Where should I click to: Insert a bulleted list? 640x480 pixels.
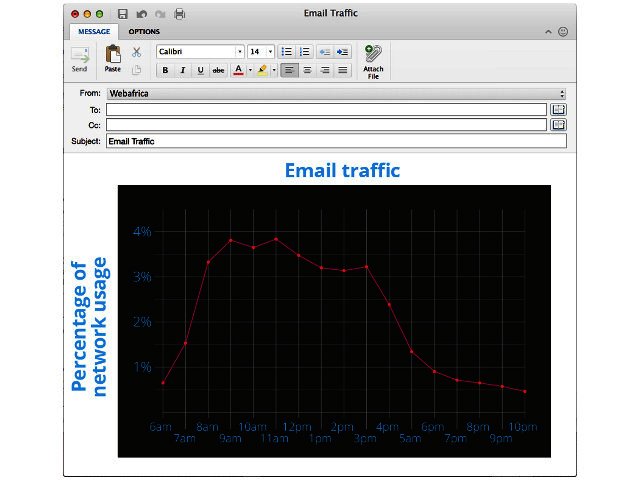pos(286,51)
